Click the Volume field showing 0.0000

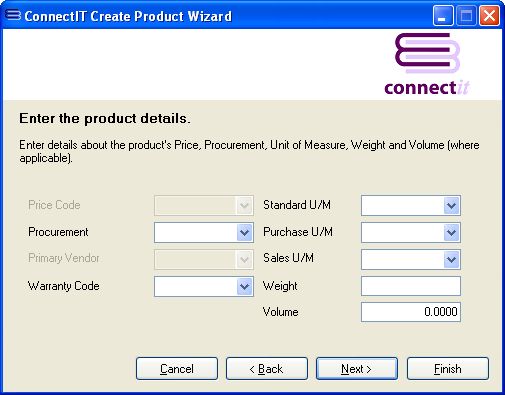[x=411, y=312]
